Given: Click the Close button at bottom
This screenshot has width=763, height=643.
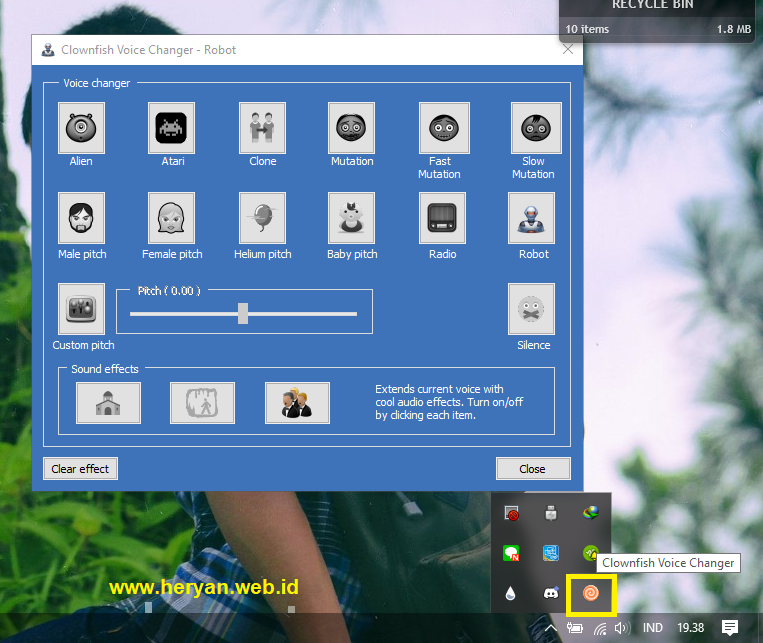Looking at the screenshot, I should click(533, 469).
